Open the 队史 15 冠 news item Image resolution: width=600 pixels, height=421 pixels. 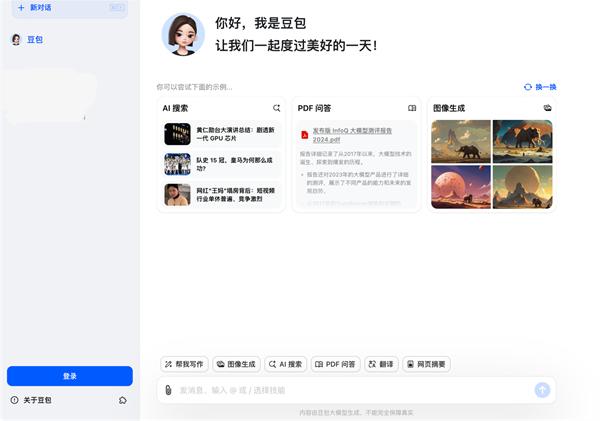point(221,164)
